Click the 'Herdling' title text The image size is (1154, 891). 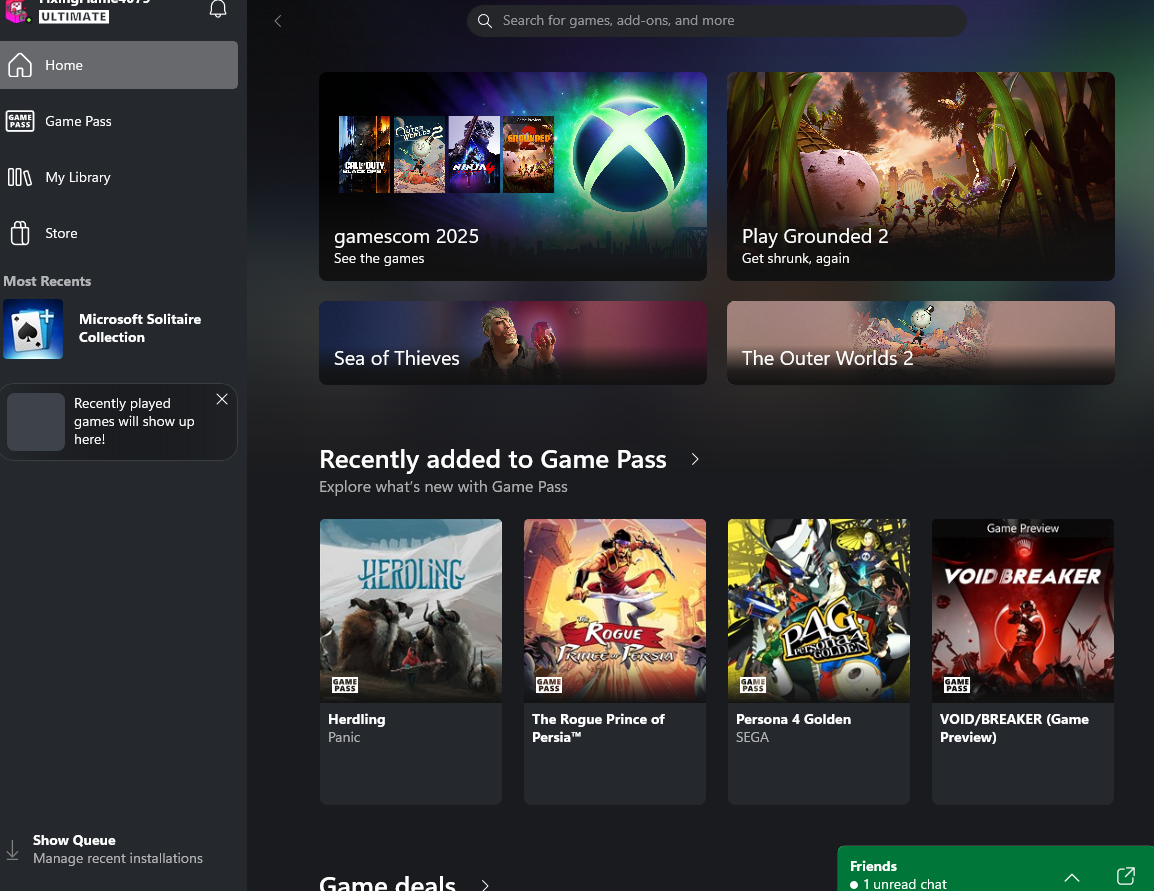point(356,720)
